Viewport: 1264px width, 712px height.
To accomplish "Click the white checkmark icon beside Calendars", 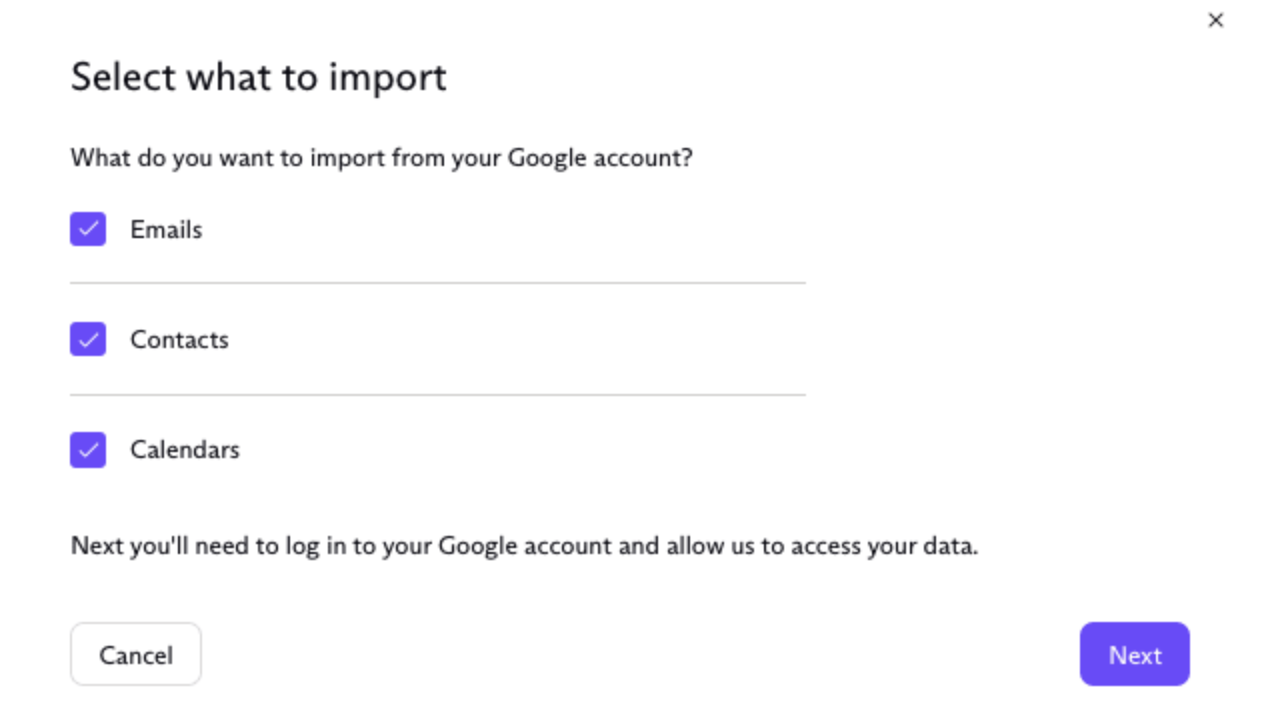I will [88, 449].
